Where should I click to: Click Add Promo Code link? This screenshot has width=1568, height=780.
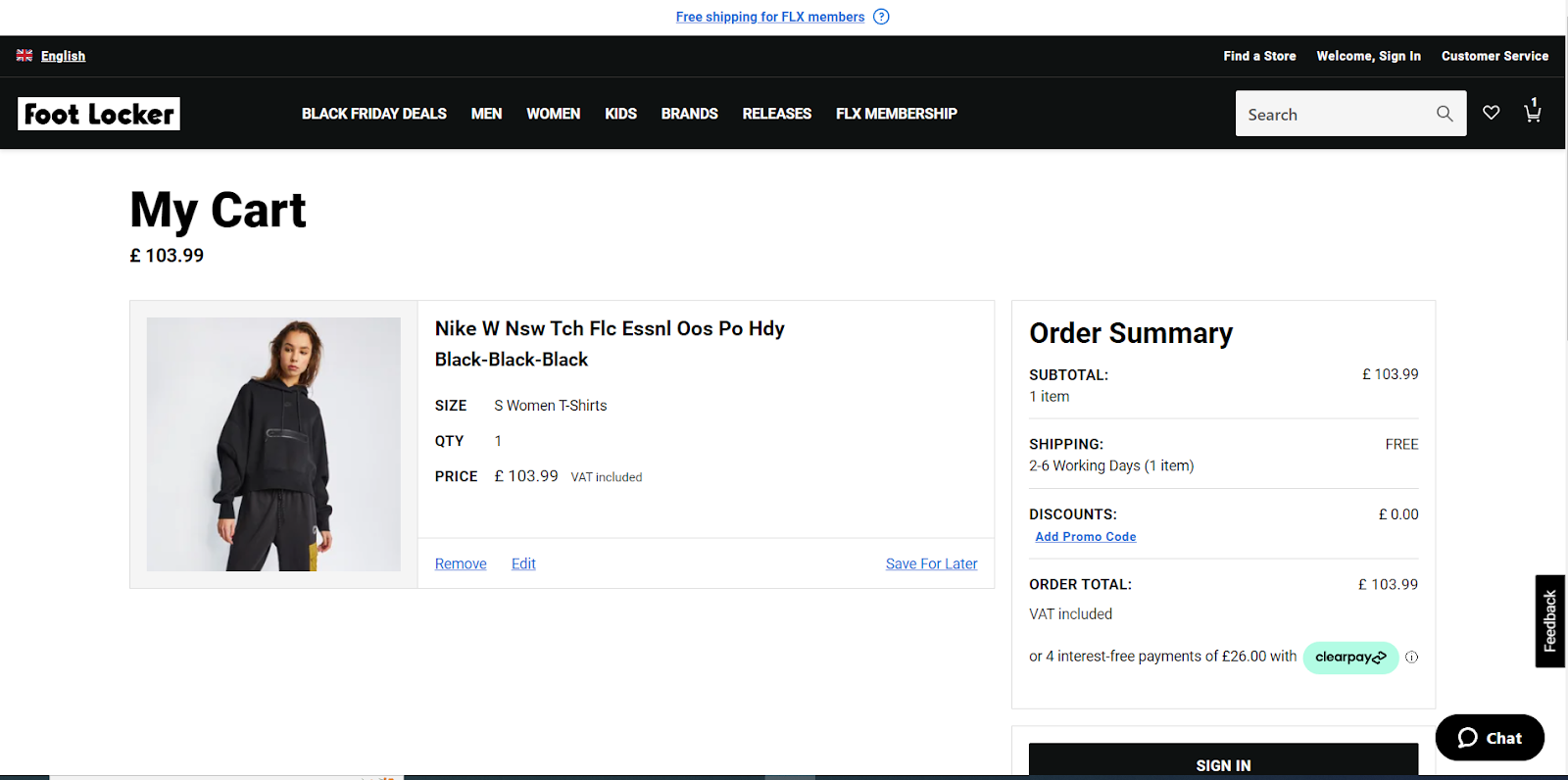[1086, 537]
